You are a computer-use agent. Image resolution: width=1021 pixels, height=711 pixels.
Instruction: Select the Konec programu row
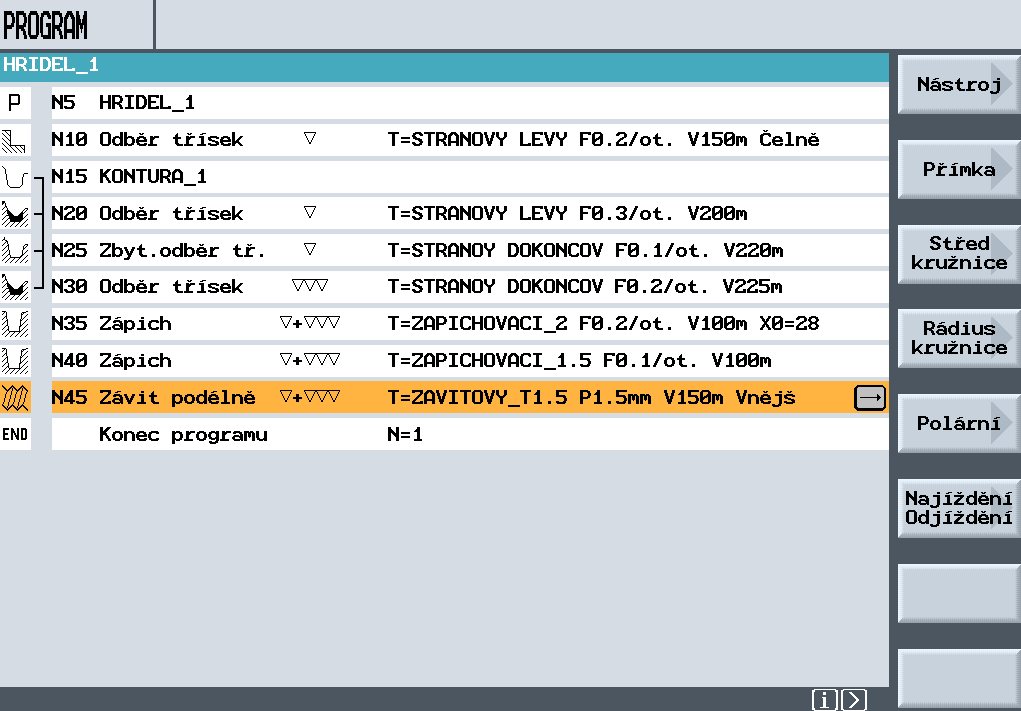point(469,434)
